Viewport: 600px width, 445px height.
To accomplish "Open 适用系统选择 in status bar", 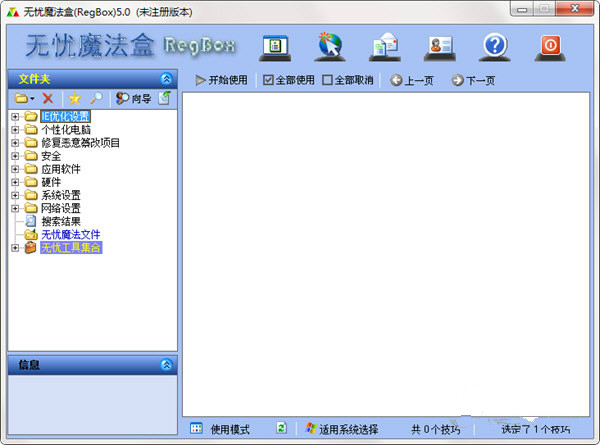I will (342, 429).
